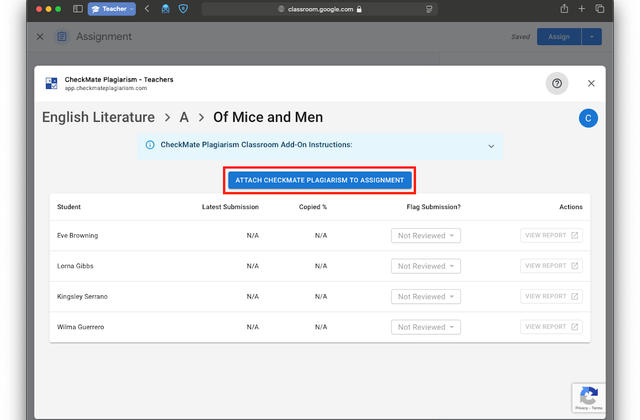
Task: Click the Flag Submission? column header
Action: (x=433, y=207)
